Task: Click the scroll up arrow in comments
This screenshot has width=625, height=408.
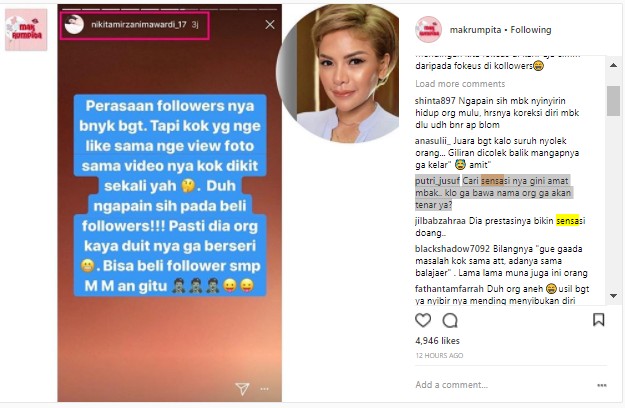Action: [x=613, y=65]
